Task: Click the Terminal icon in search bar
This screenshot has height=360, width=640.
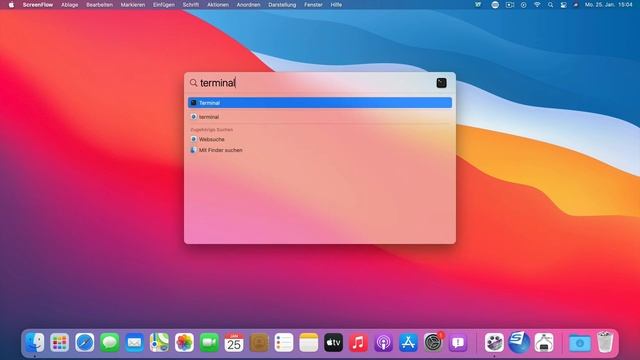Action: point(441,83)
